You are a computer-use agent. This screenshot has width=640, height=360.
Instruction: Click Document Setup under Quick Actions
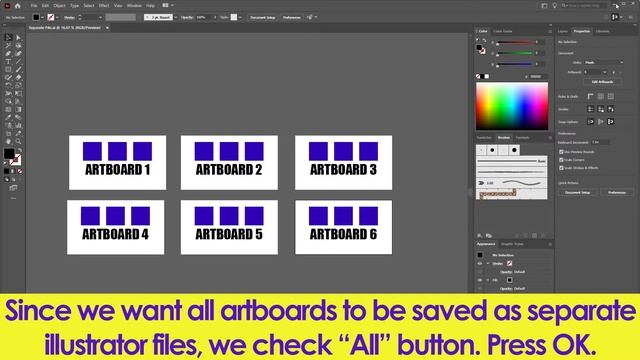(x=578, y=193)
